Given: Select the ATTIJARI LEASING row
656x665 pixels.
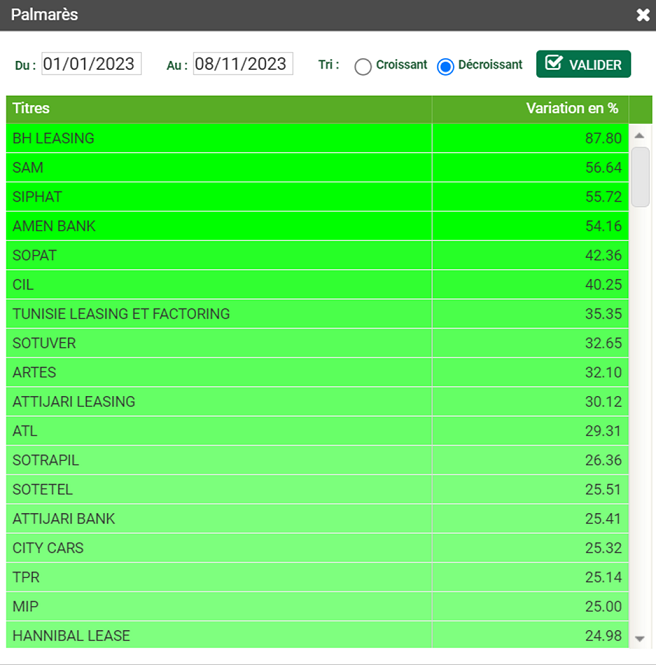Looking at the screenshot, I should pyautogui.click(x=317, y=402).
